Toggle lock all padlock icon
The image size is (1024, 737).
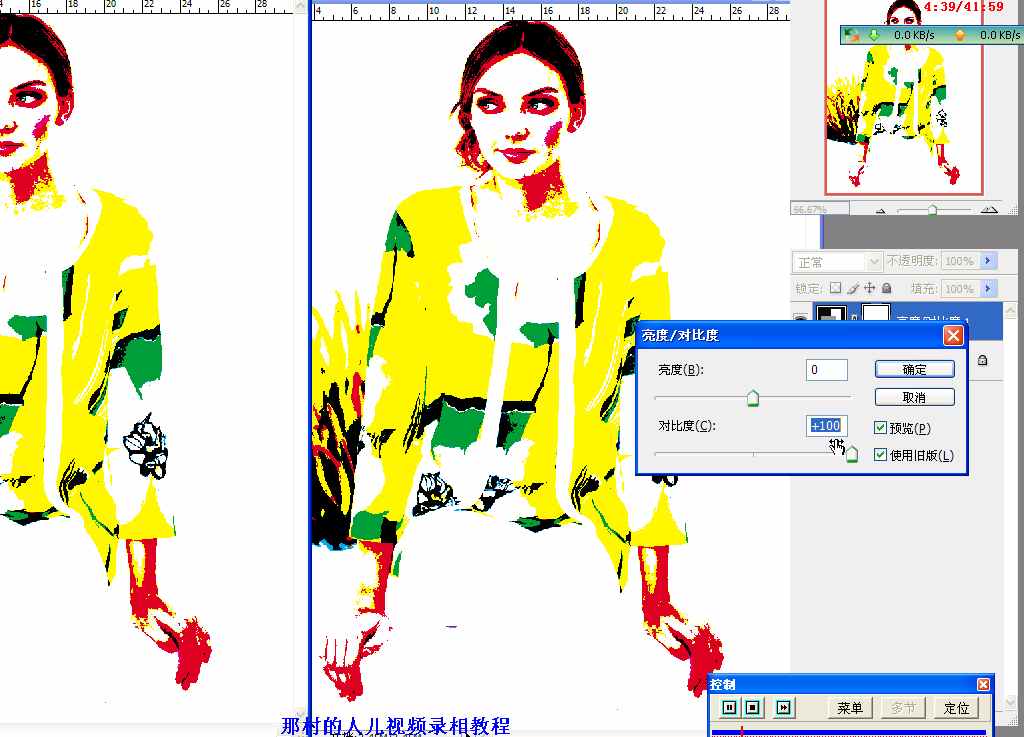click(886, 288)
